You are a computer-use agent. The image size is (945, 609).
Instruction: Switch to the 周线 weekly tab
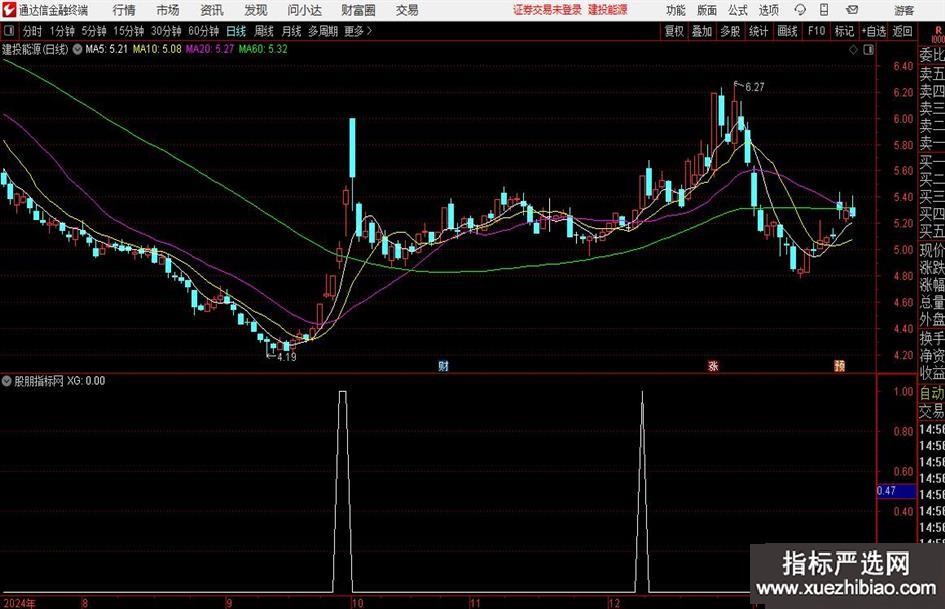(x=264, y=31)
